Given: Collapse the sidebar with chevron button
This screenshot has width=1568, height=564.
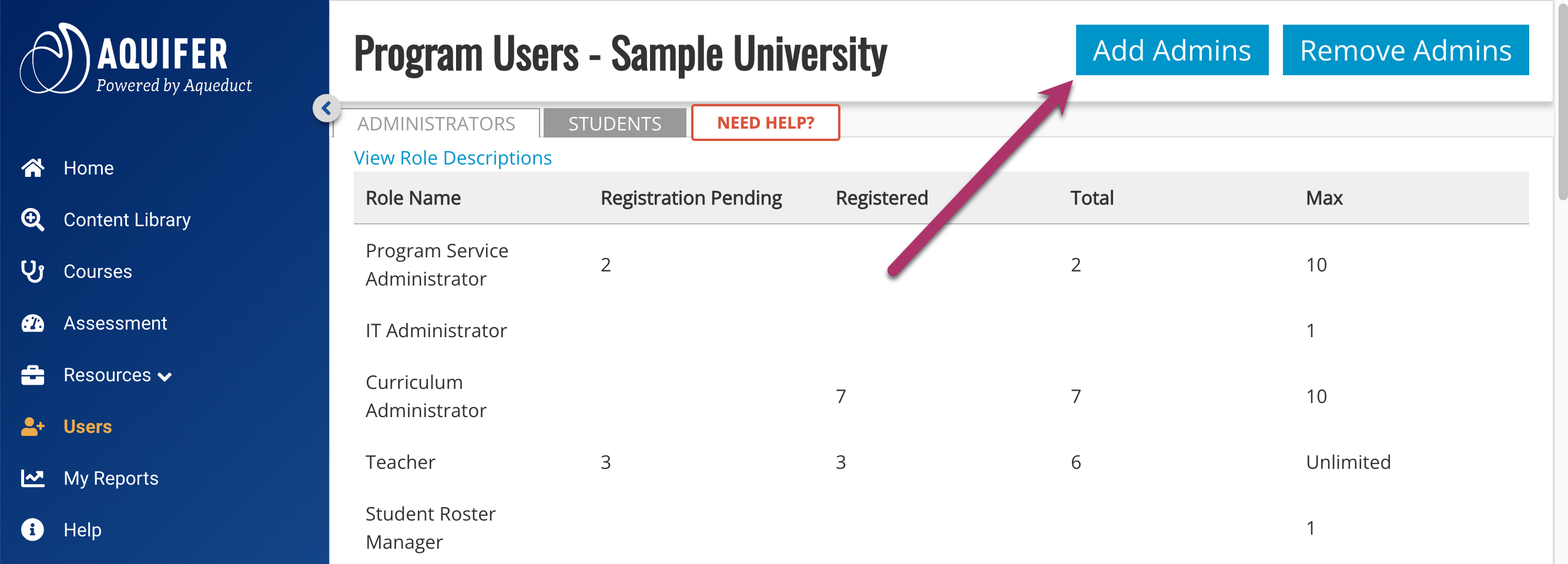Looking at the screenshot, I should click(326, 108).
